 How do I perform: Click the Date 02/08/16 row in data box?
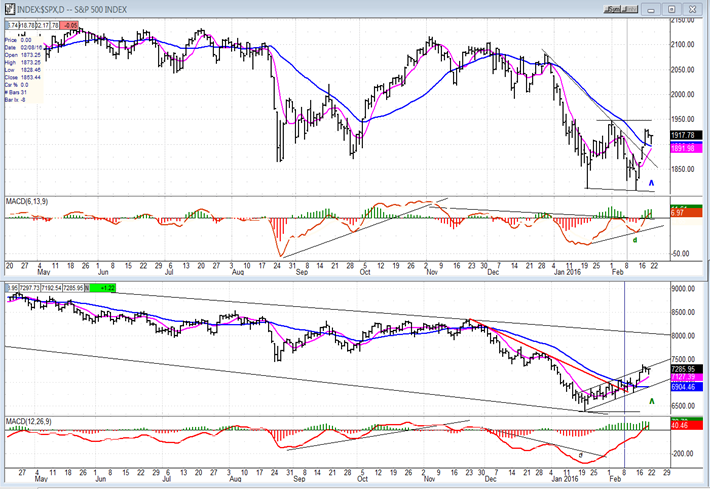pos(24,48)
